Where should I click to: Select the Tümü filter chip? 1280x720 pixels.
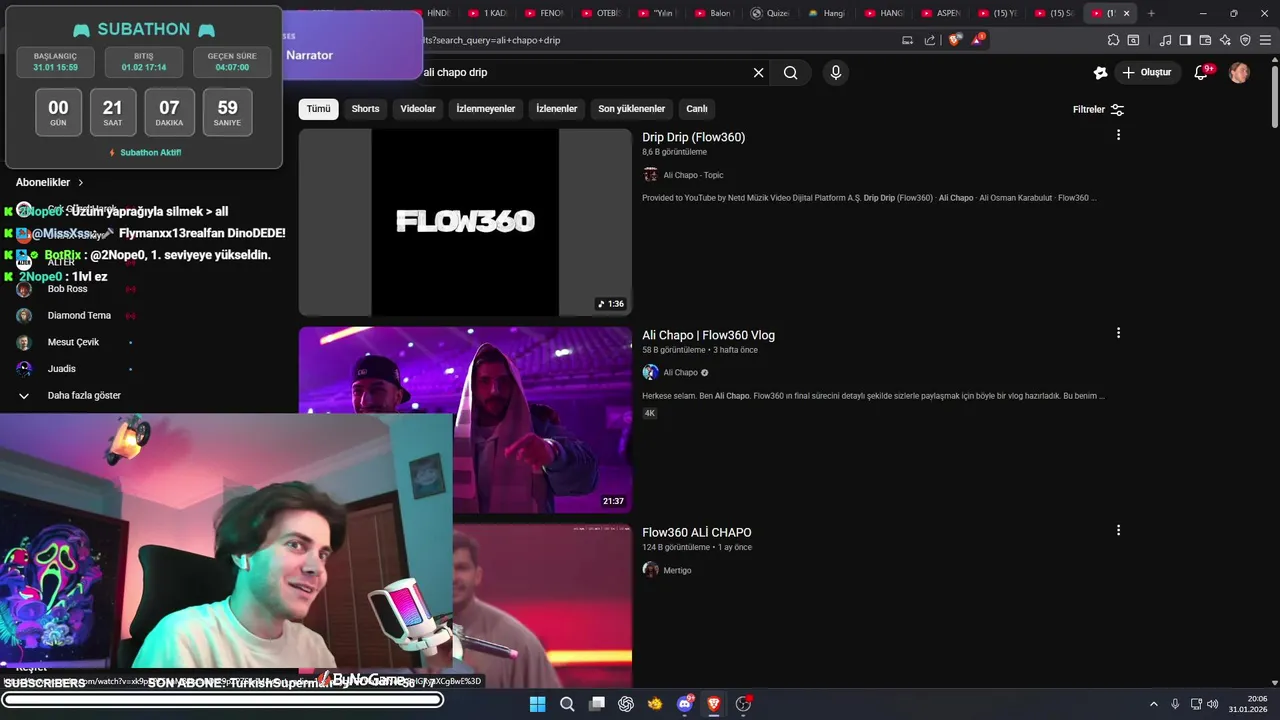click(x=318, y=109)
